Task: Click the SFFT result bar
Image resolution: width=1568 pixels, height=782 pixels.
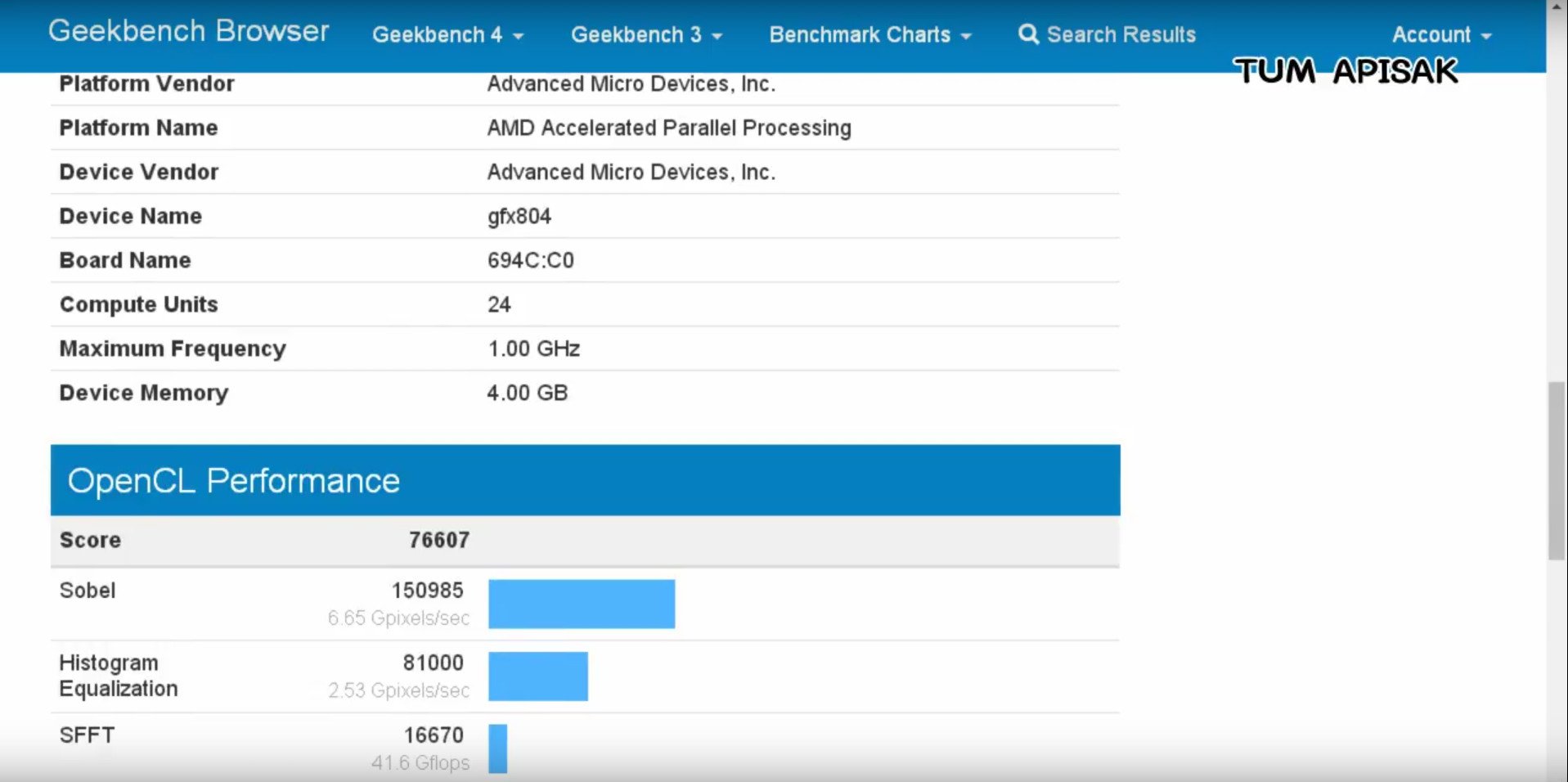Action: click(497, 748)
